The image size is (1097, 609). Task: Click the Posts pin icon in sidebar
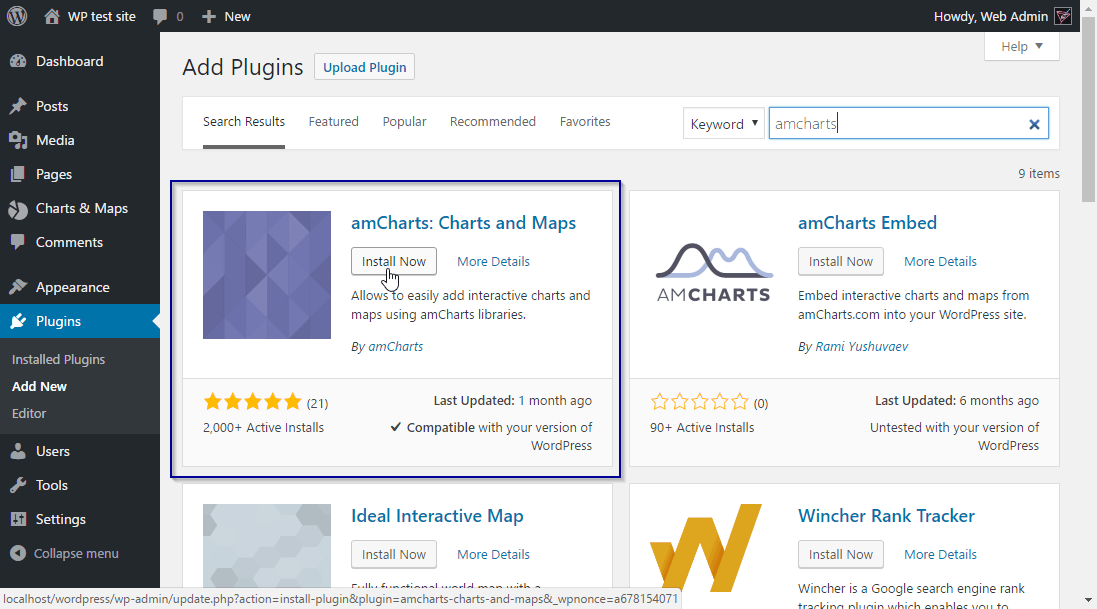click(18, 106)
